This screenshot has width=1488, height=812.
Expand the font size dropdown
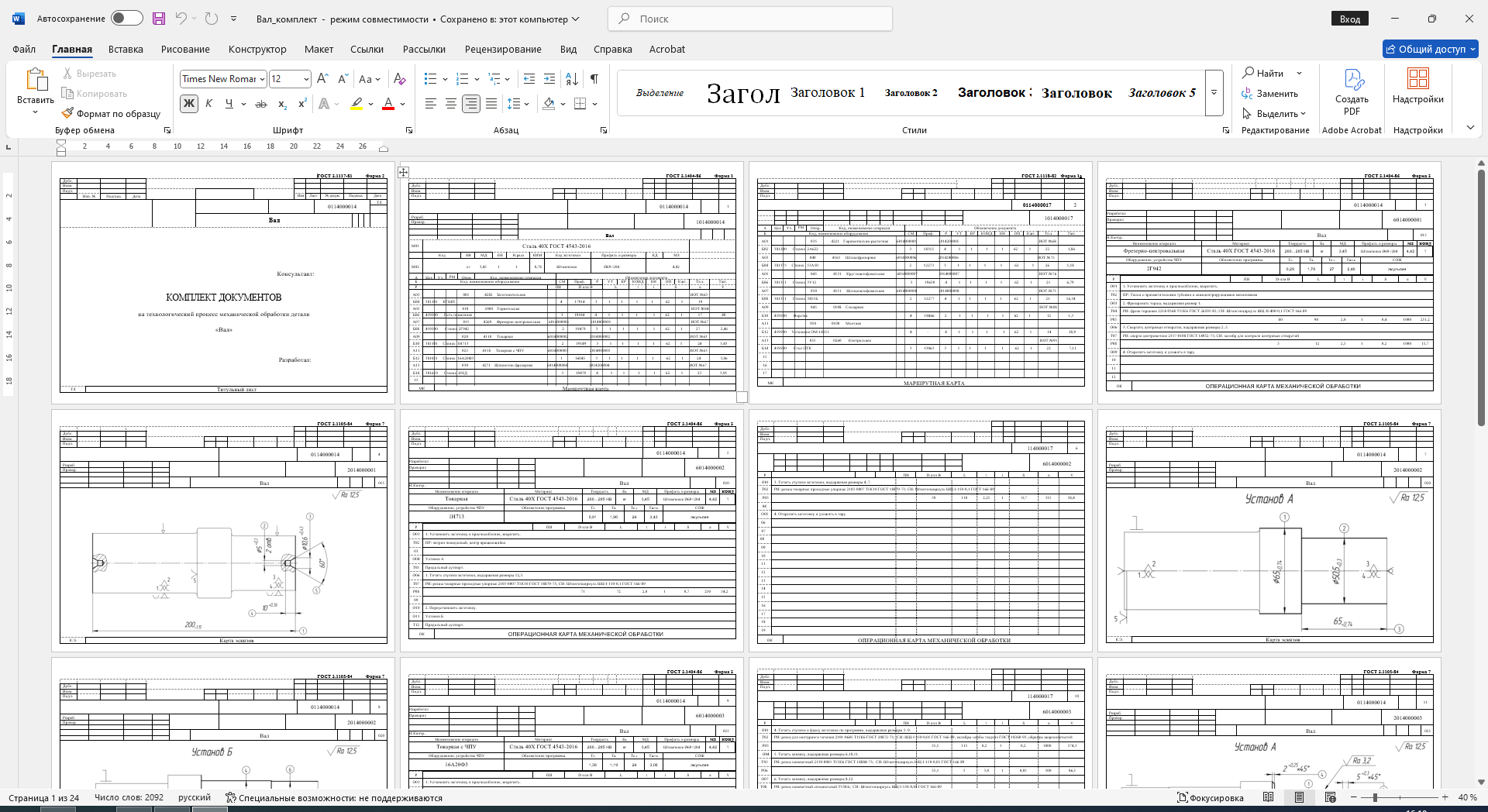(306, 78)
